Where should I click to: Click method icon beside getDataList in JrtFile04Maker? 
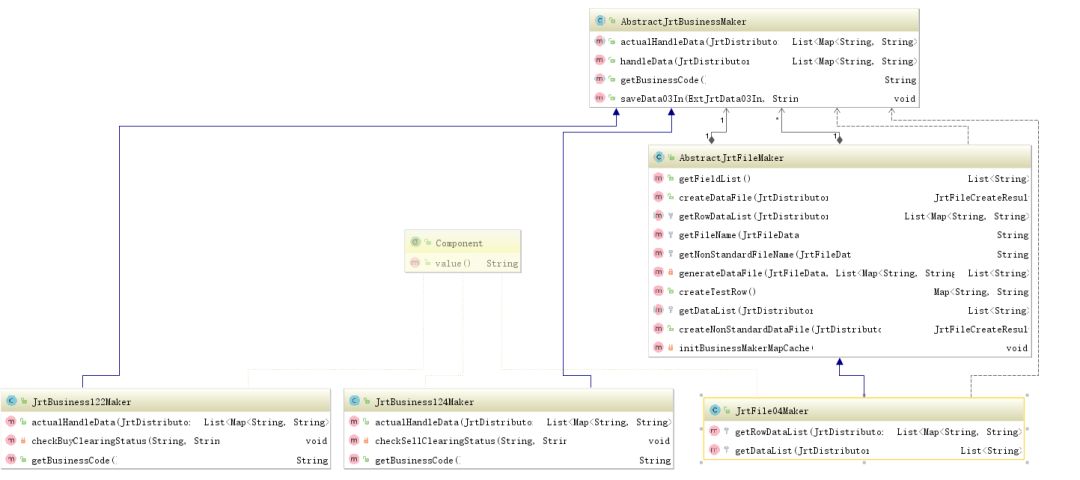pyautogui.click(x=714, y=450)
